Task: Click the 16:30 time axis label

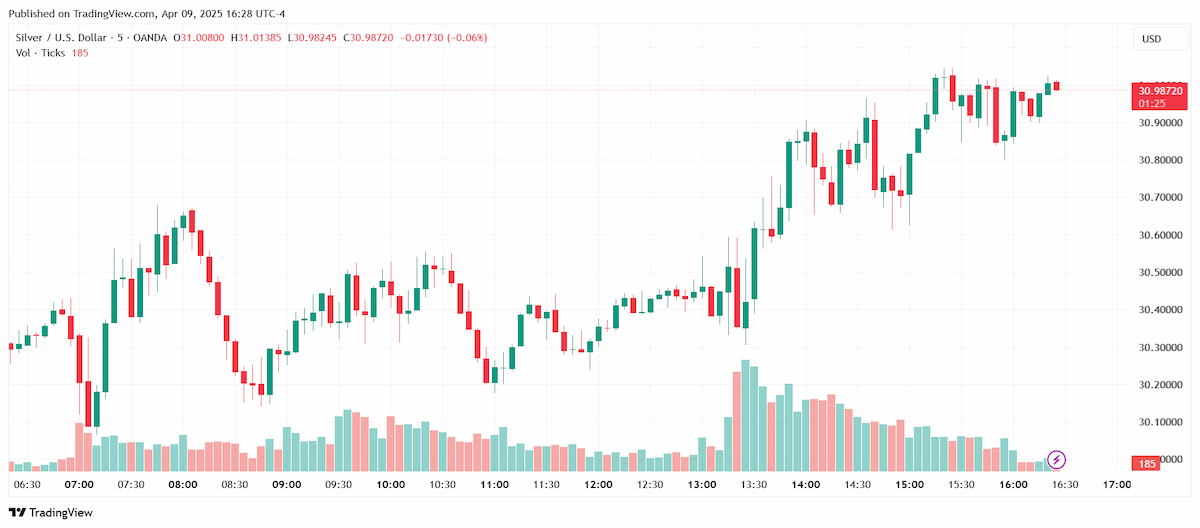Action: (1065, 484)
